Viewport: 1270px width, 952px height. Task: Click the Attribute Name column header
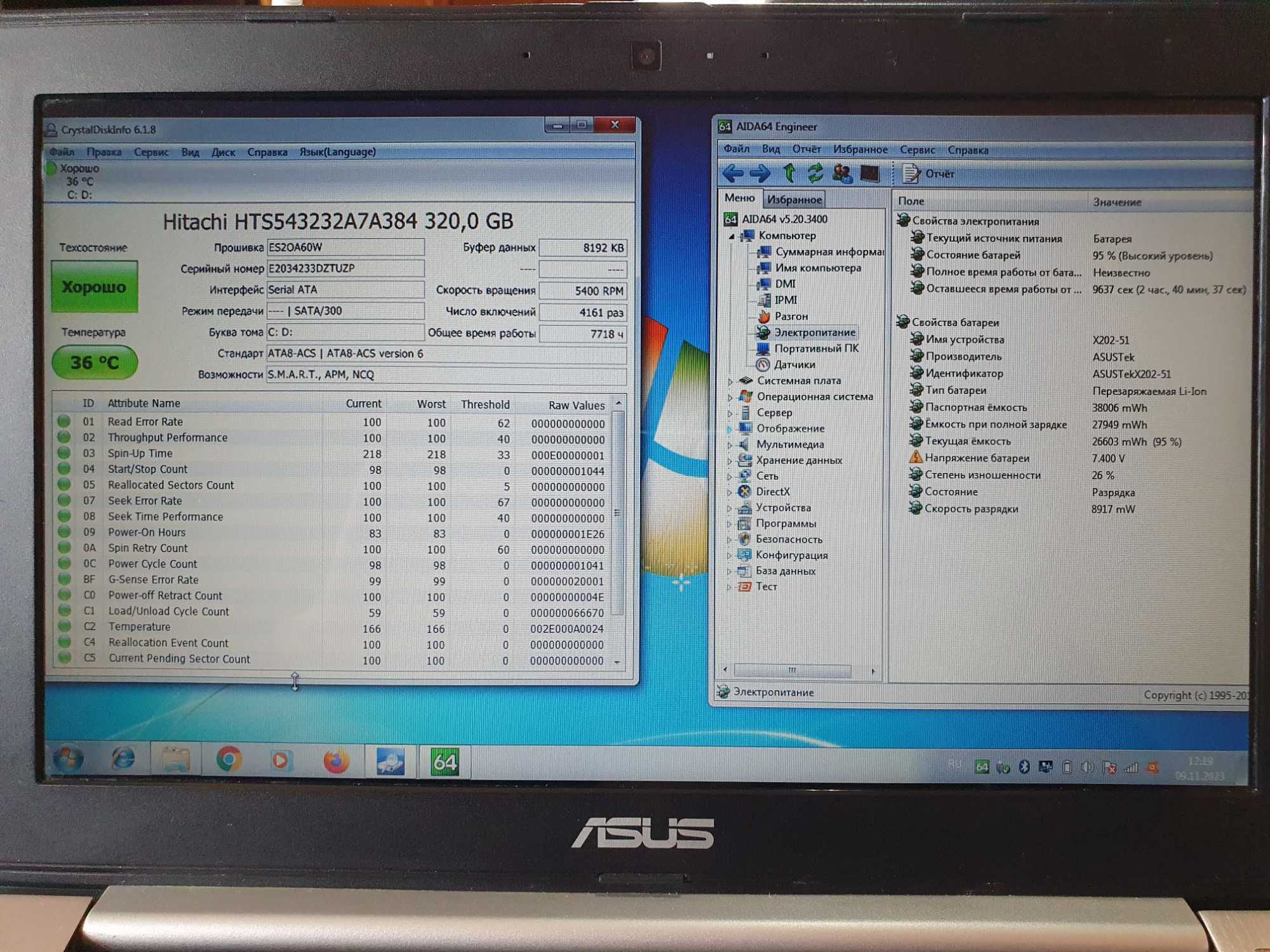[144, 403]
